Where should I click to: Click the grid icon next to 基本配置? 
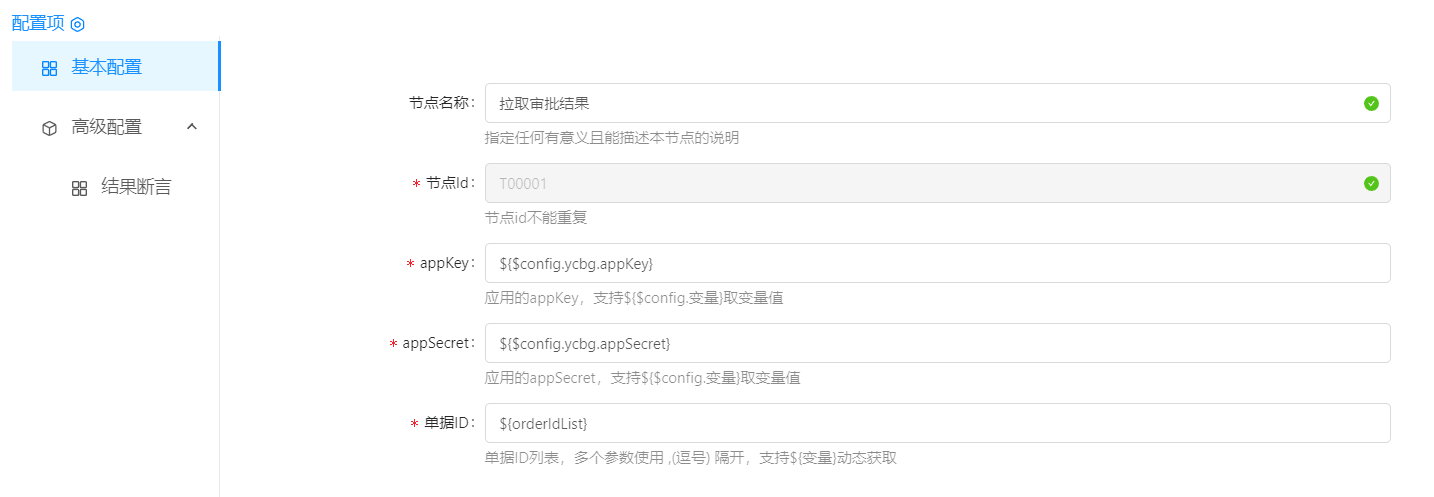click(x=49, y=68)
